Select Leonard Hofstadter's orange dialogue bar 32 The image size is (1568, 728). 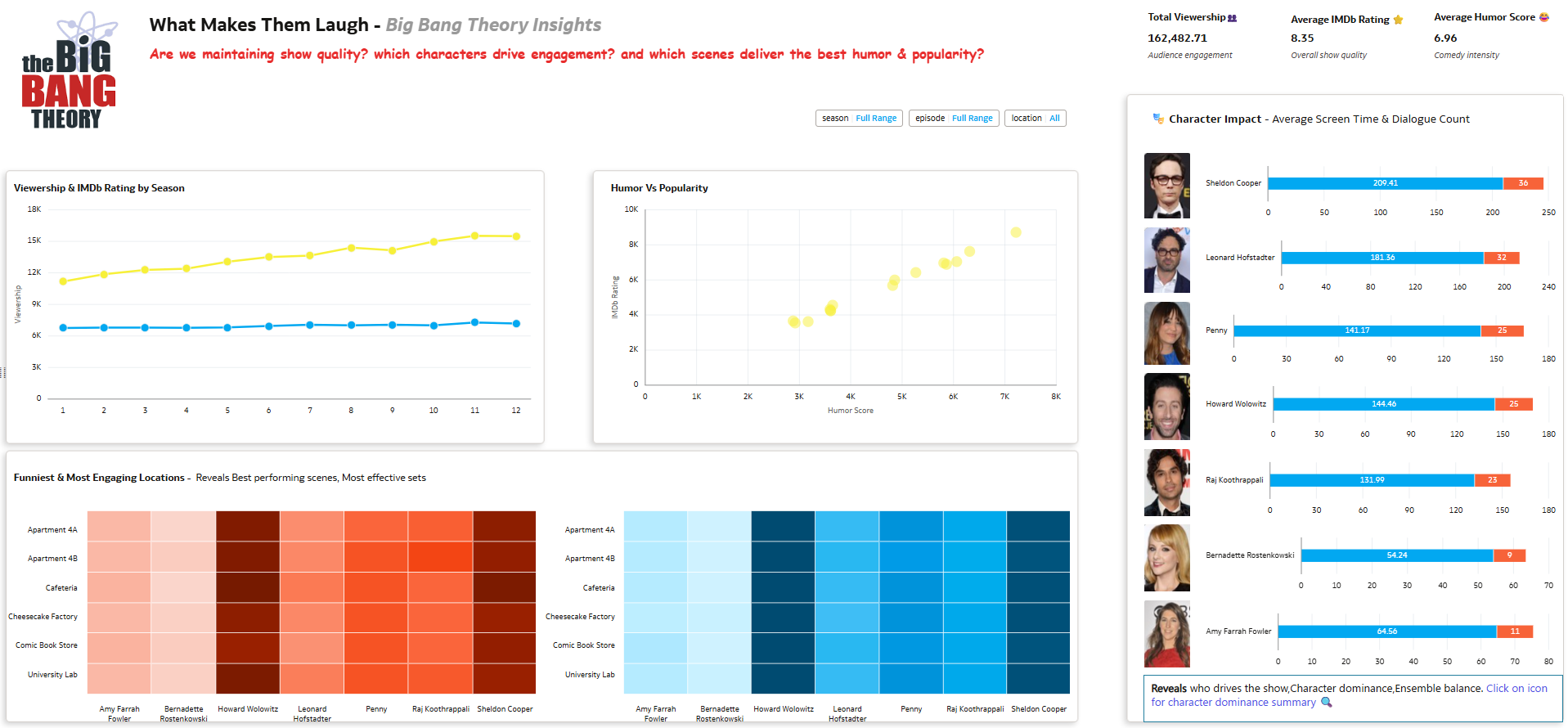1502,258
